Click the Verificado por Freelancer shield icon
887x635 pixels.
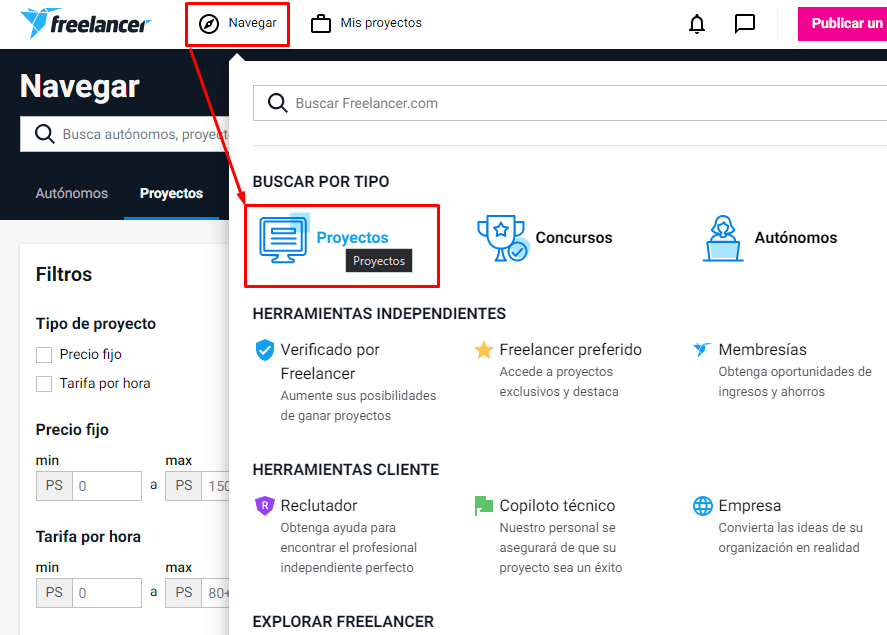[264, 350]
